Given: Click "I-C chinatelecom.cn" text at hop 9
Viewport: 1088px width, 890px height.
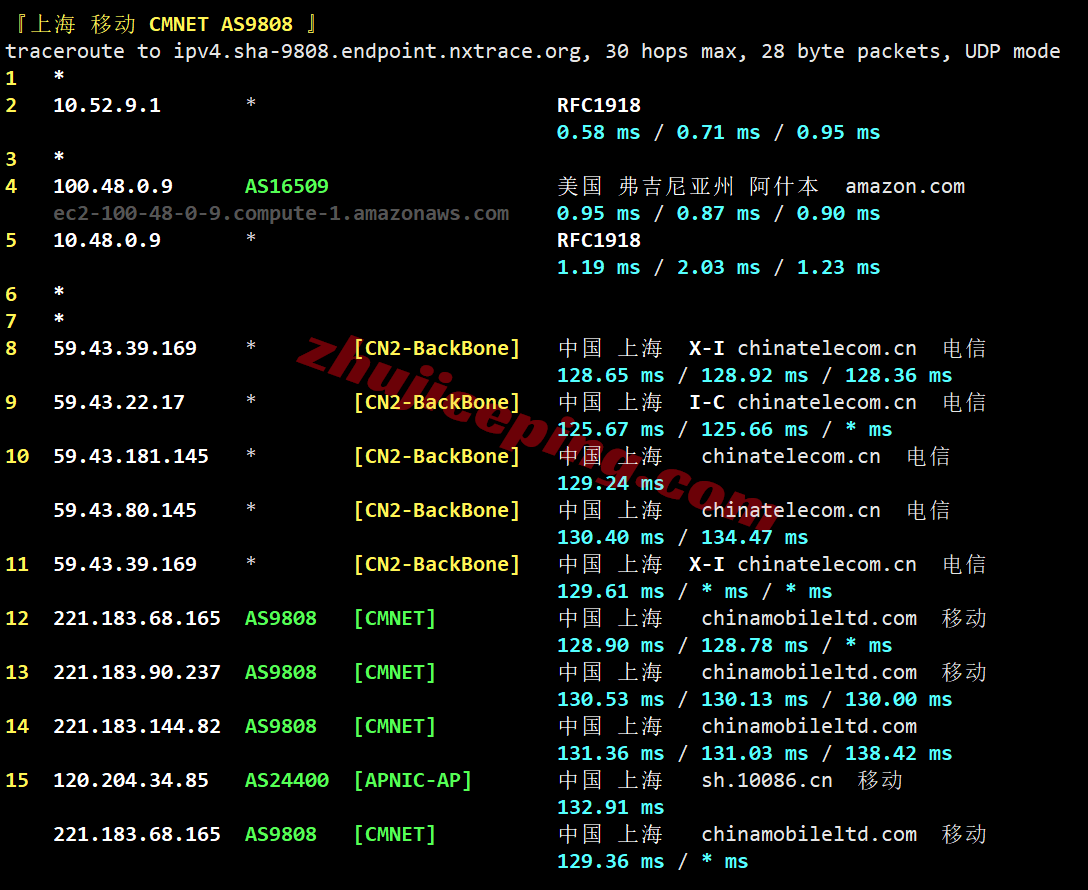Looking at the screenshot, I should coord(803,402).
